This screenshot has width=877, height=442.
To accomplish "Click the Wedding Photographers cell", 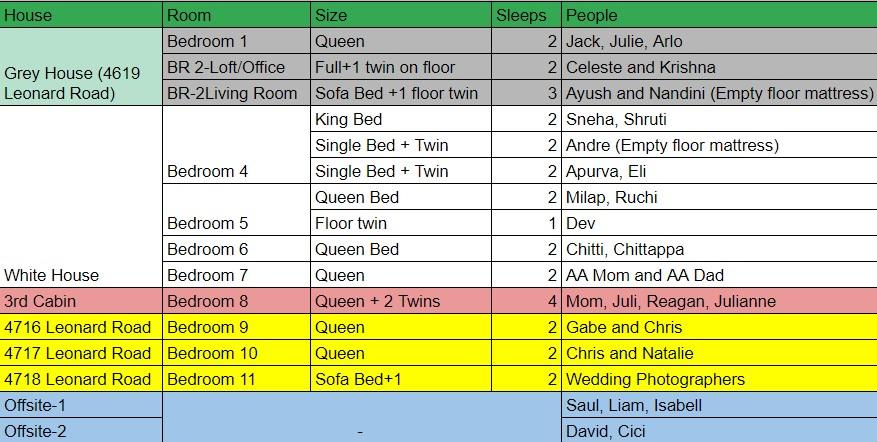I will pos(719,379).
